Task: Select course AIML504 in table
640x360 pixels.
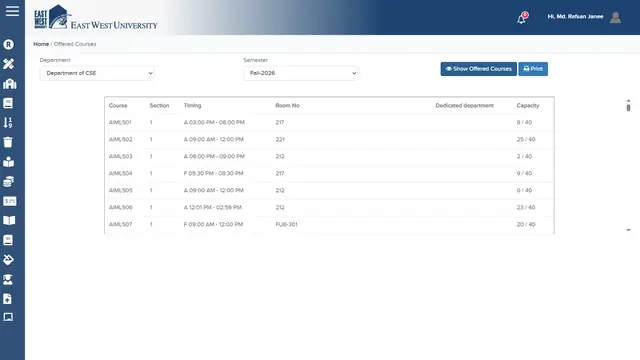Action: (x=120, y=173)
